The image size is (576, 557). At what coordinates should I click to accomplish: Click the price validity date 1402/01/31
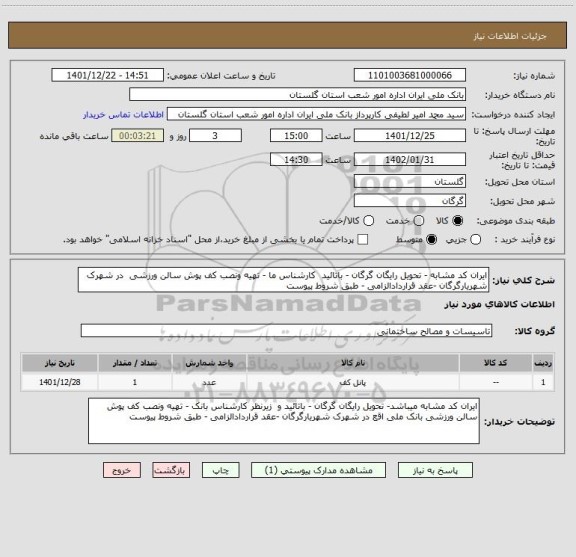[x=410, y=159]
